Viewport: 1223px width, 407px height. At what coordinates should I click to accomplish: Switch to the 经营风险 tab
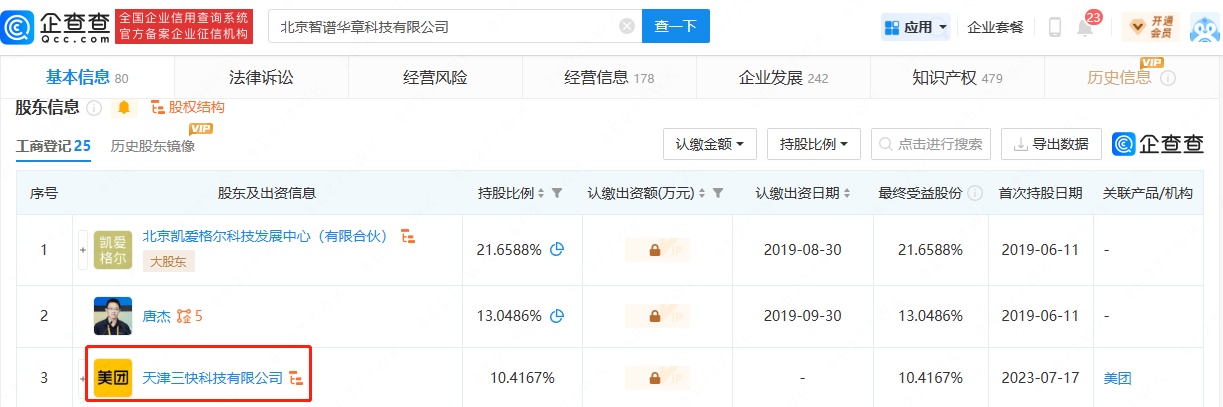(435, 78)
